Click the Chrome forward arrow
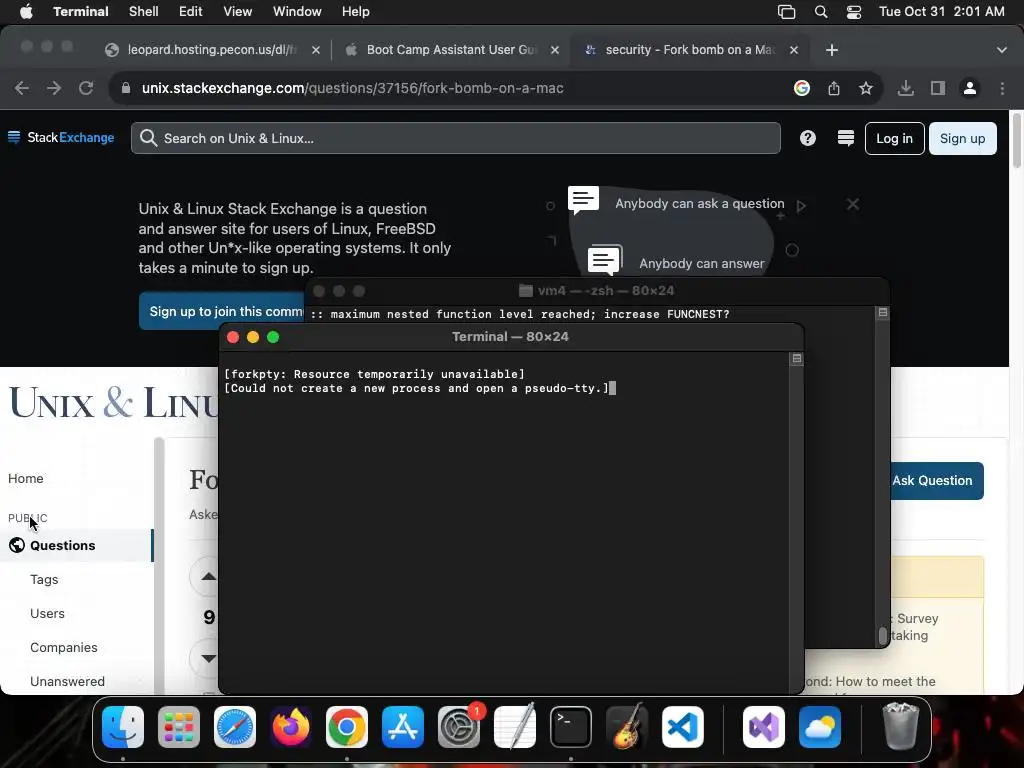 click(x=54, y=88)
